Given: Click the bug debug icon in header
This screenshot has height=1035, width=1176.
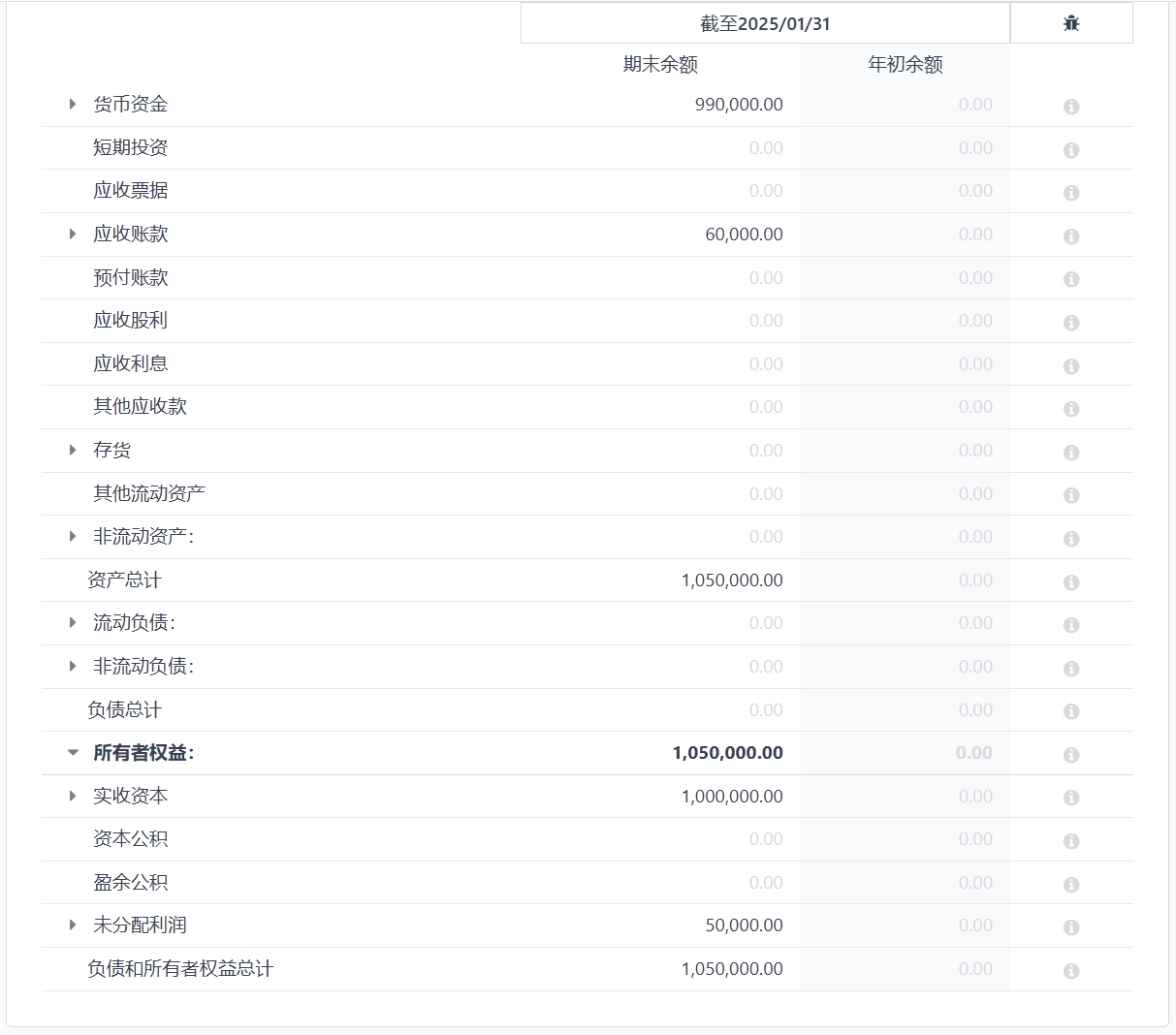Looking at the screenshot, I should [1070, 23].
